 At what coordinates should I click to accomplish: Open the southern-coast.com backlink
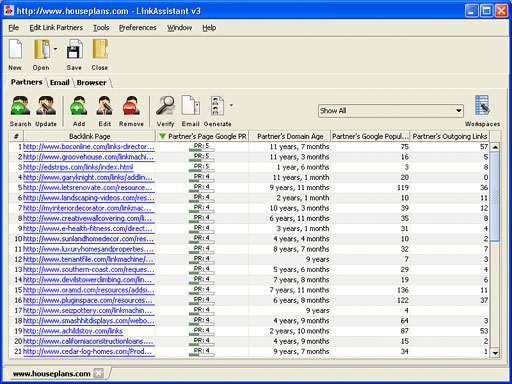[89, 270]
